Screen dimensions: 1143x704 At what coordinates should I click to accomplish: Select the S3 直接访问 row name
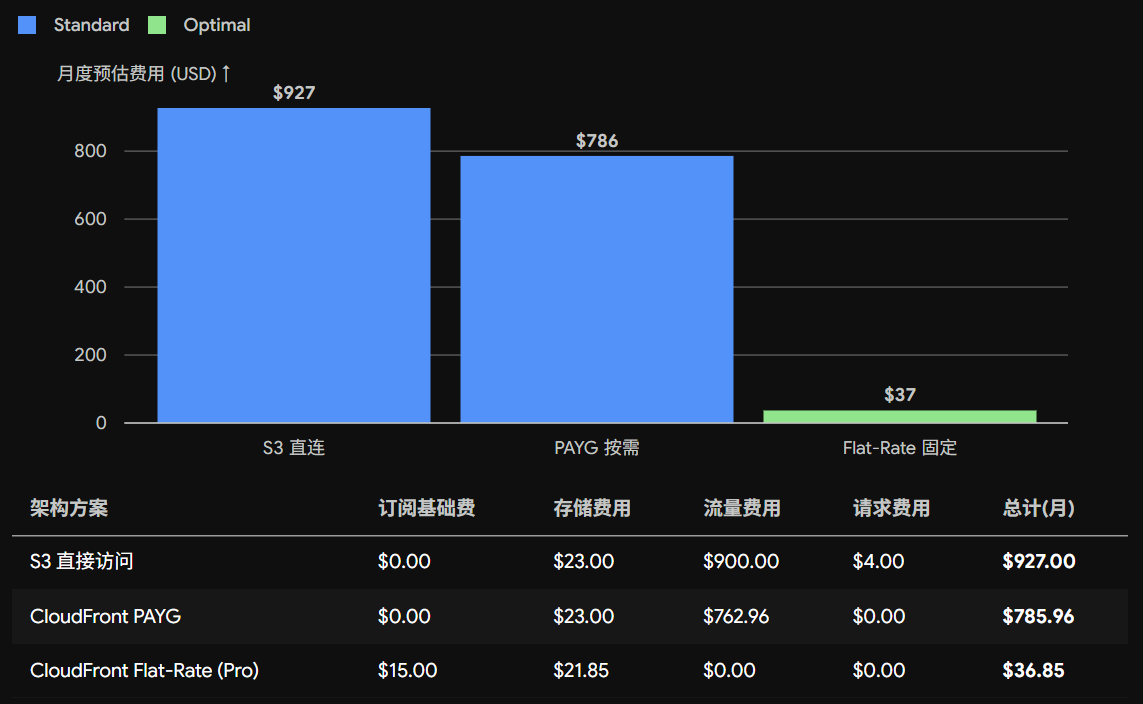(x=82, y=561)
